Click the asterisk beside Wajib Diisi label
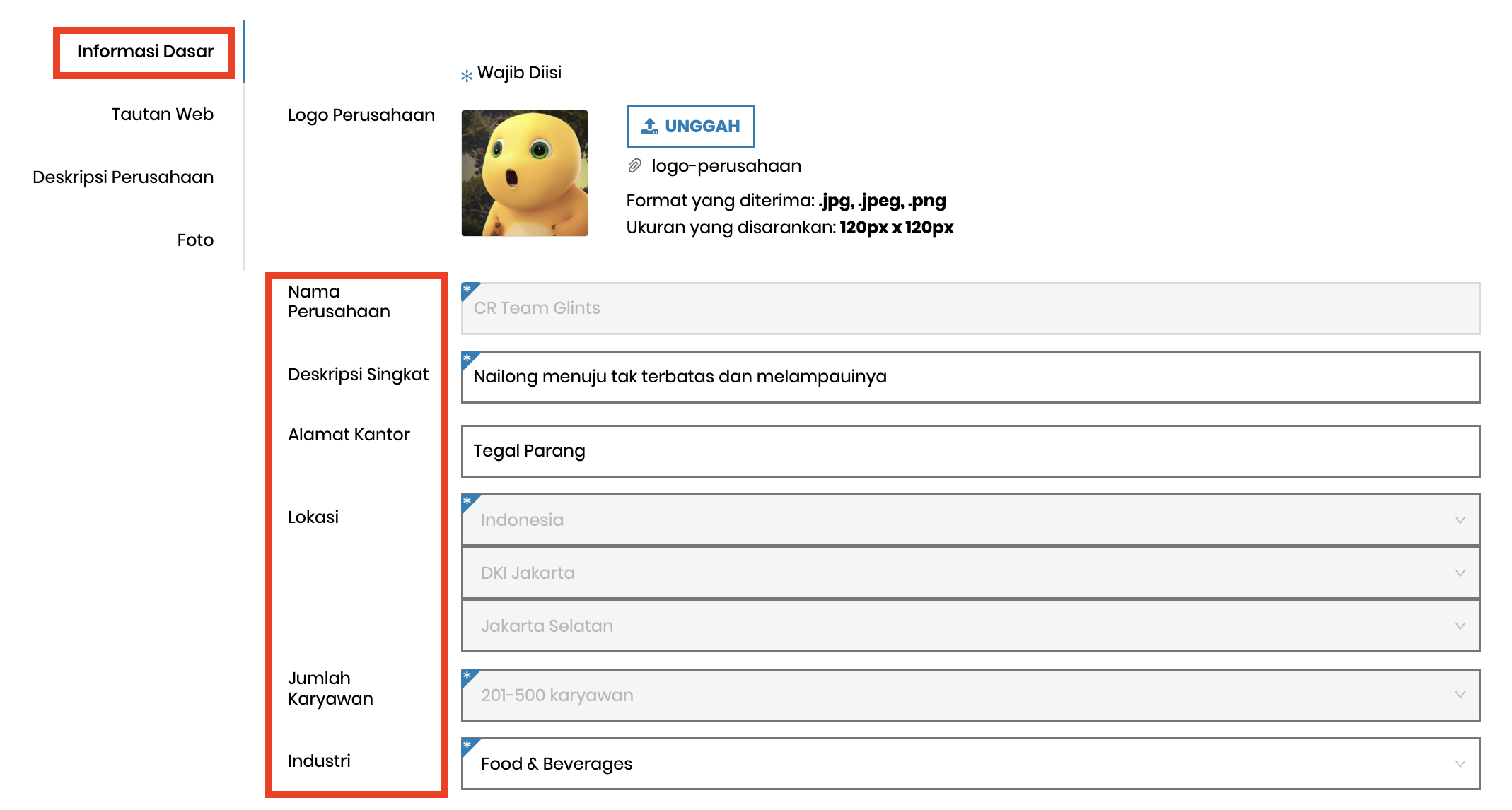 [x=465, y=74]
